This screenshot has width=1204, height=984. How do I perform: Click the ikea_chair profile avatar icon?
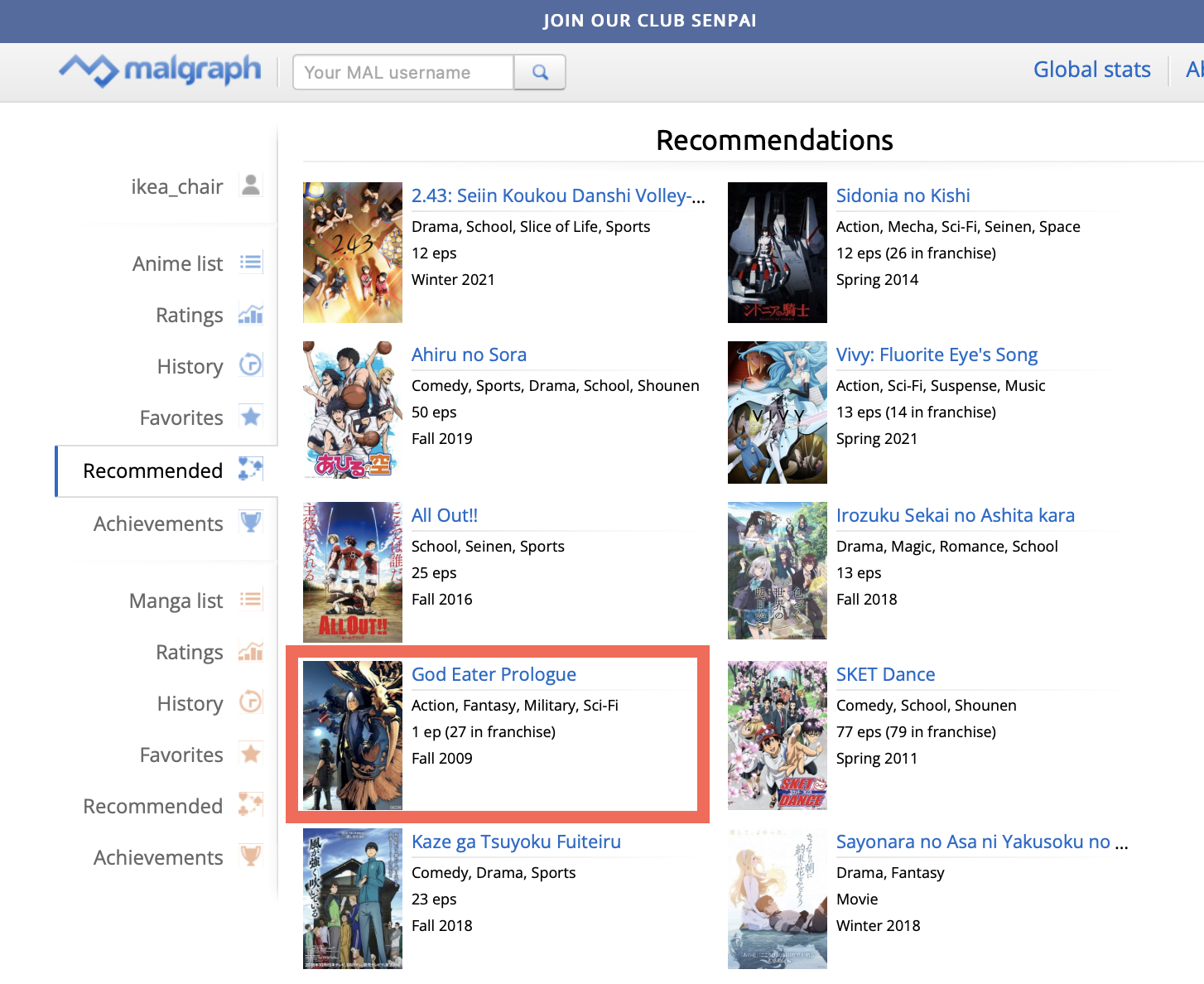[x=251, y=186]
